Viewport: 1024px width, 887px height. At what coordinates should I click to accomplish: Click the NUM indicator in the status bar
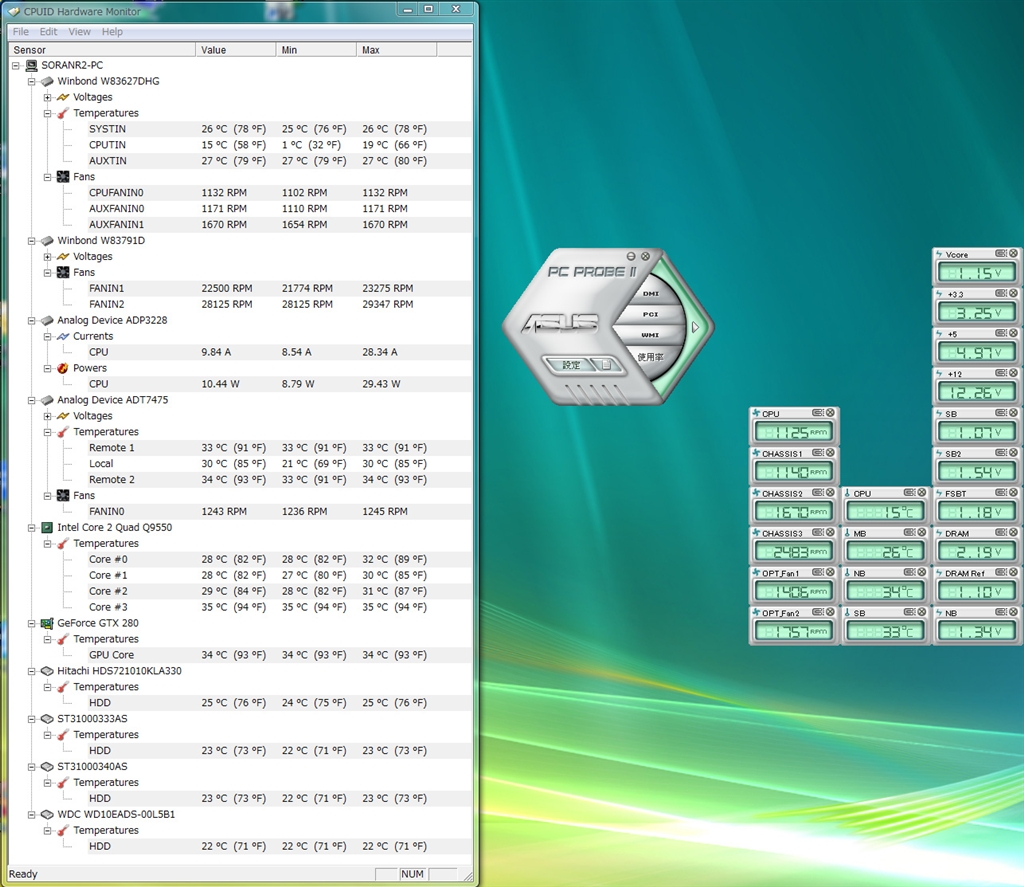coord(412,874)
